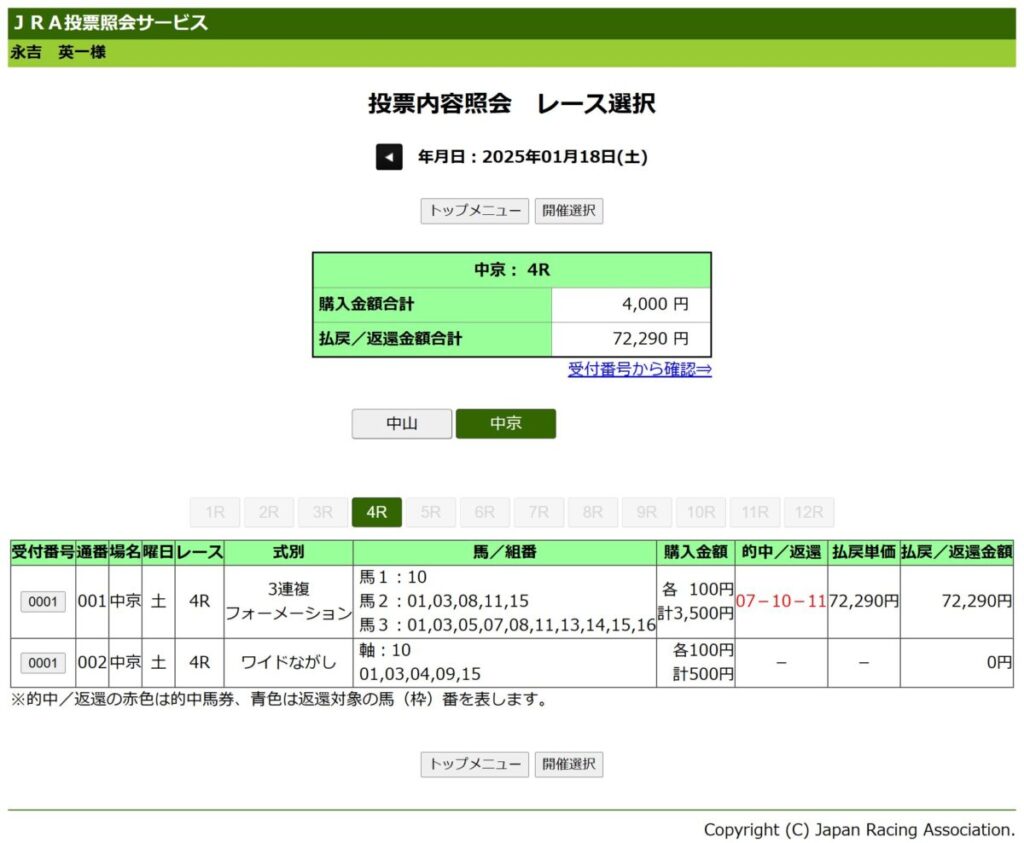Image resolution: width=1024 pixels, height=843 pixels.
Task: Click the top 開催選択 button
Action: pyautogui.click(x=569, y=211)
